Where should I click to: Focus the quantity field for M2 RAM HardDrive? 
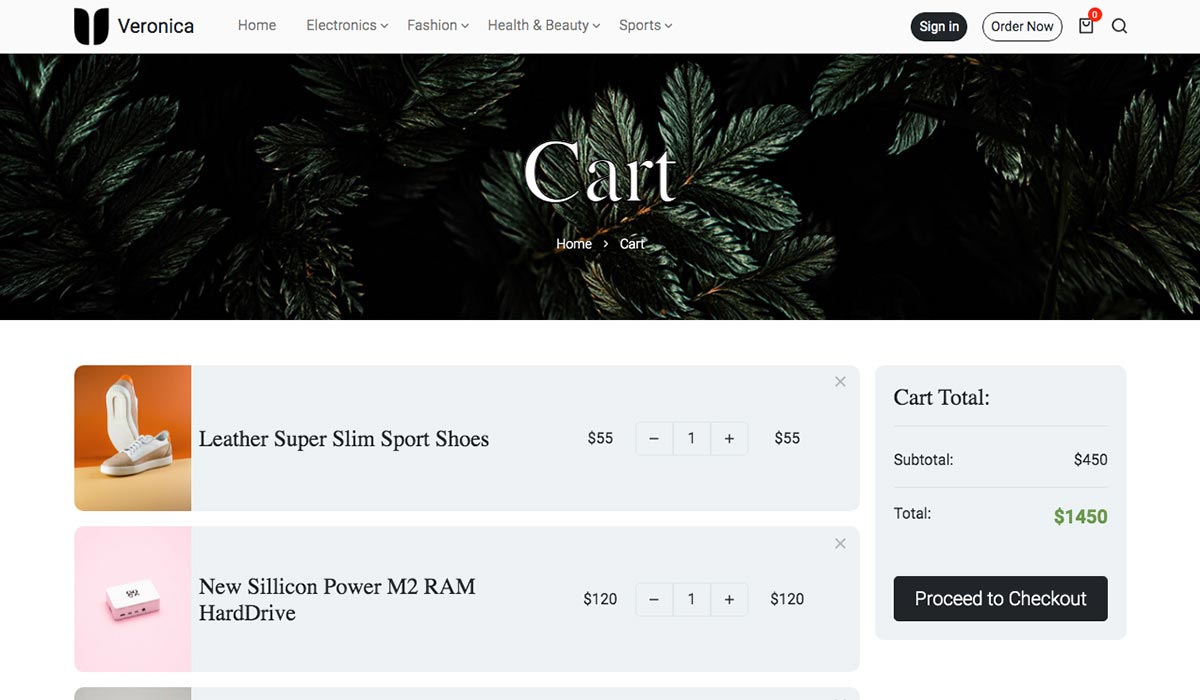coord(691,599)
